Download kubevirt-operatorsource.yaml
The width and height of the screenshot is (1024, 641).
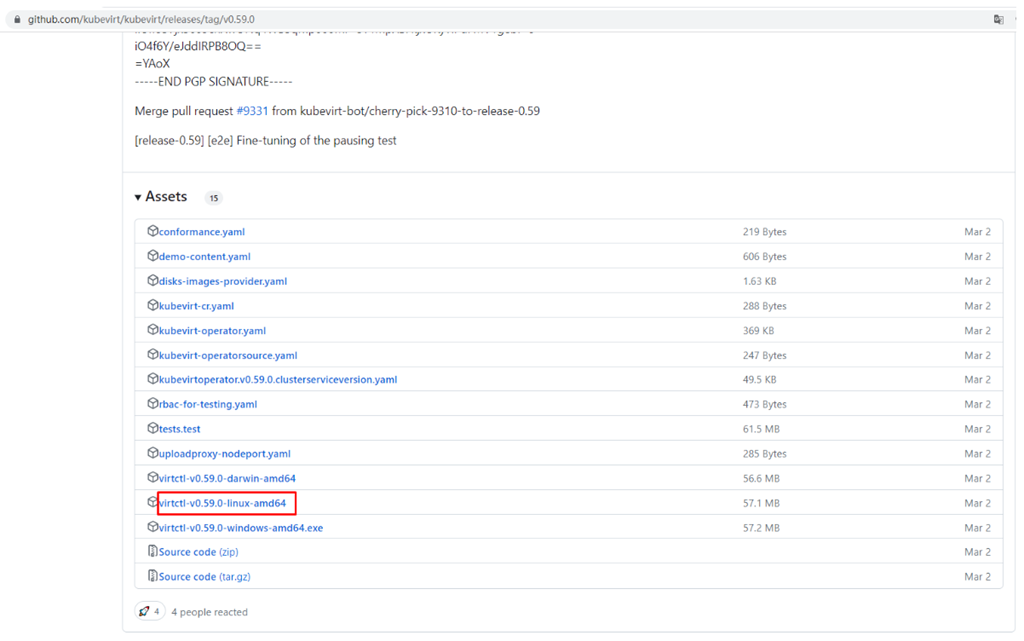pos(228,356)
